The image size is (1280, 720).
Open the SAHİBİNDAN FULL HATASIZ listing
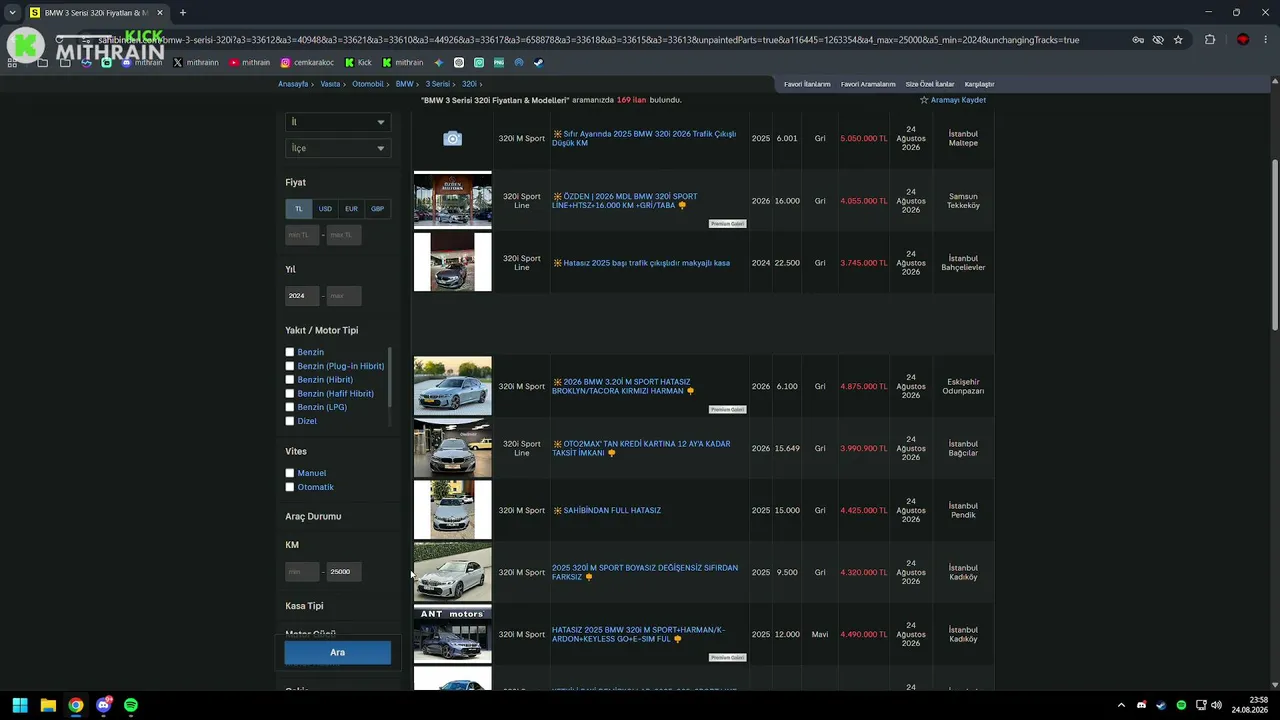(x=612, y=511)
